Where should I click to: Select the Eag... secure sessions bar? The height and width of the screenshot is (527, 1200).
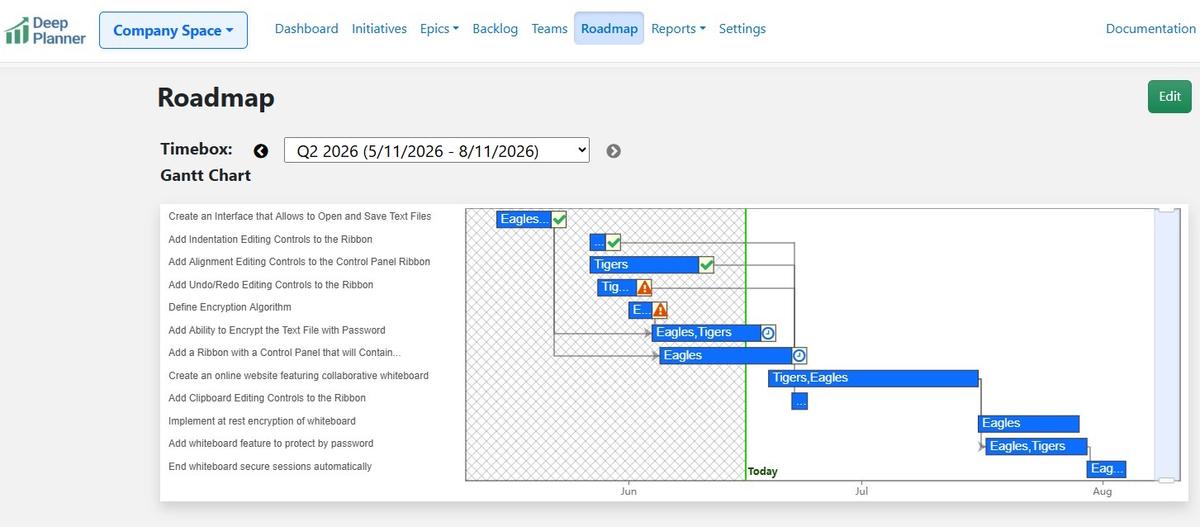click(1106, 469)
